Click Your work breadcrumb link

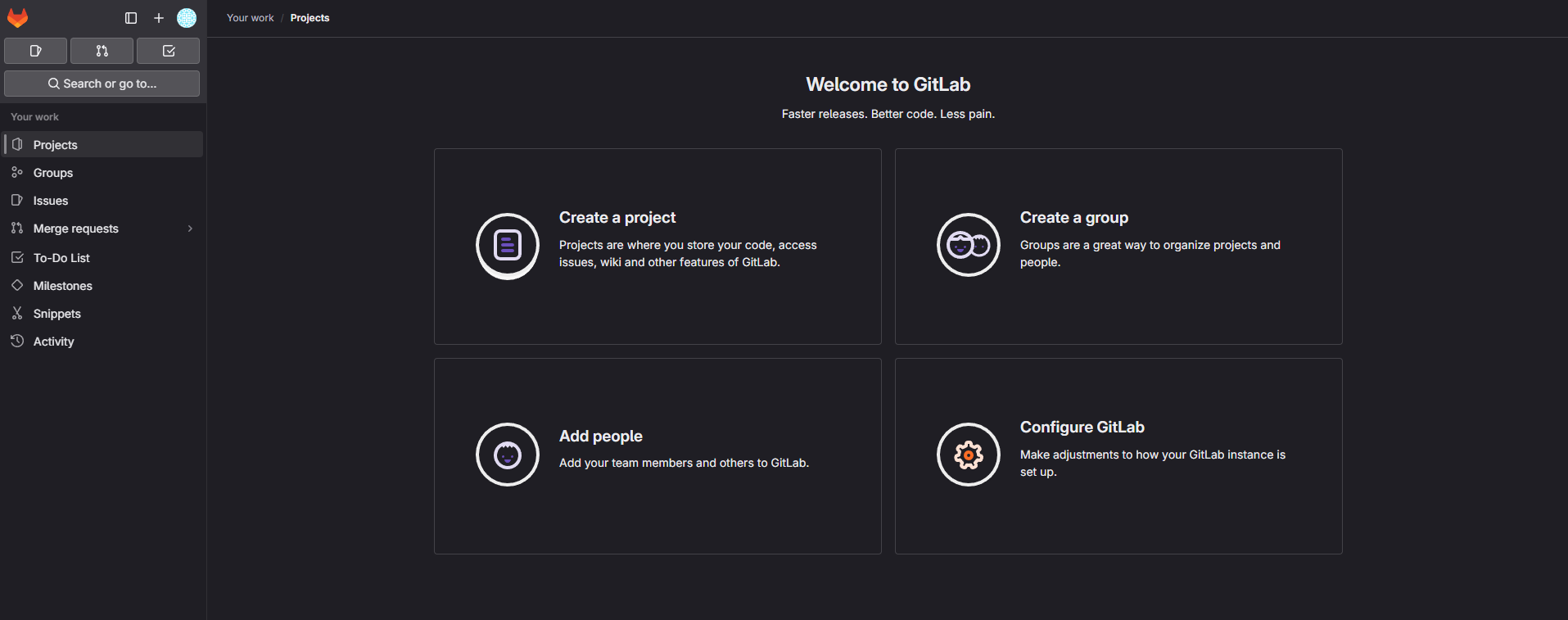tap(251, 18)
